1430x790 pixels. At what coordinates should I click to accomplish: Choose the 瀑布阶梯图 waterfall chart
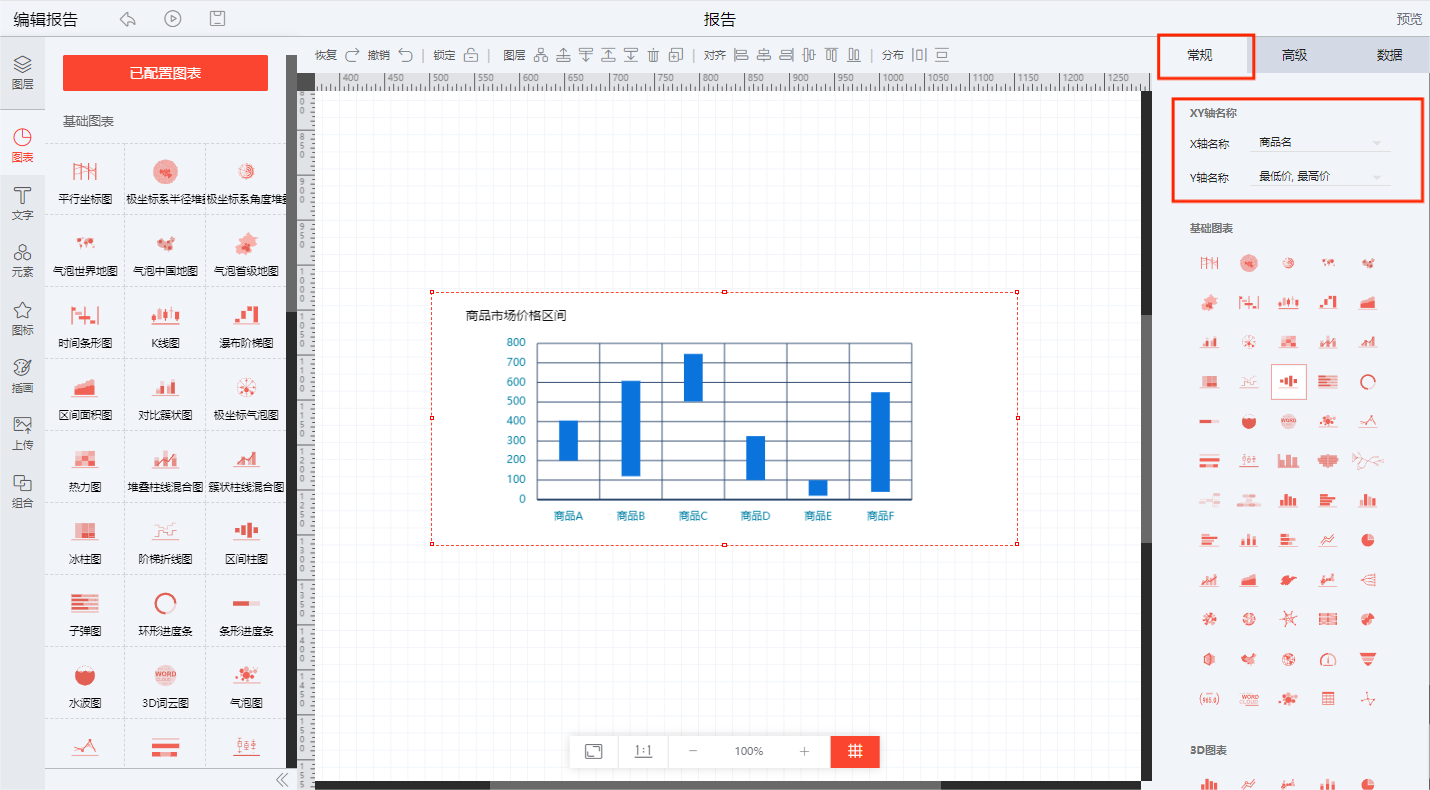click(x=246, y=323)
